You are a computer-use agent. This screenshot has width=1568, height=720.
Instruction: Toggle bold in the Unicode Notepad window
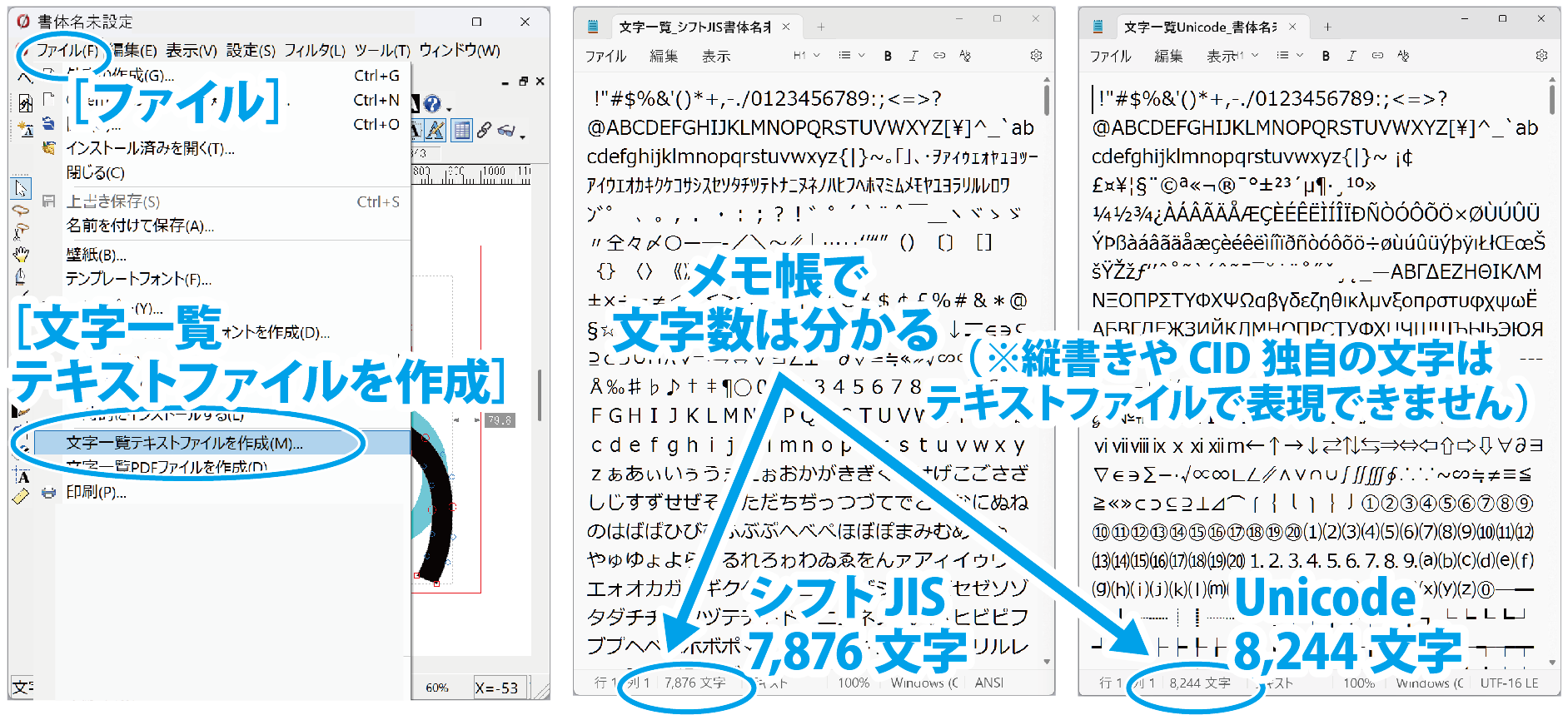(x=1326, y=56)
